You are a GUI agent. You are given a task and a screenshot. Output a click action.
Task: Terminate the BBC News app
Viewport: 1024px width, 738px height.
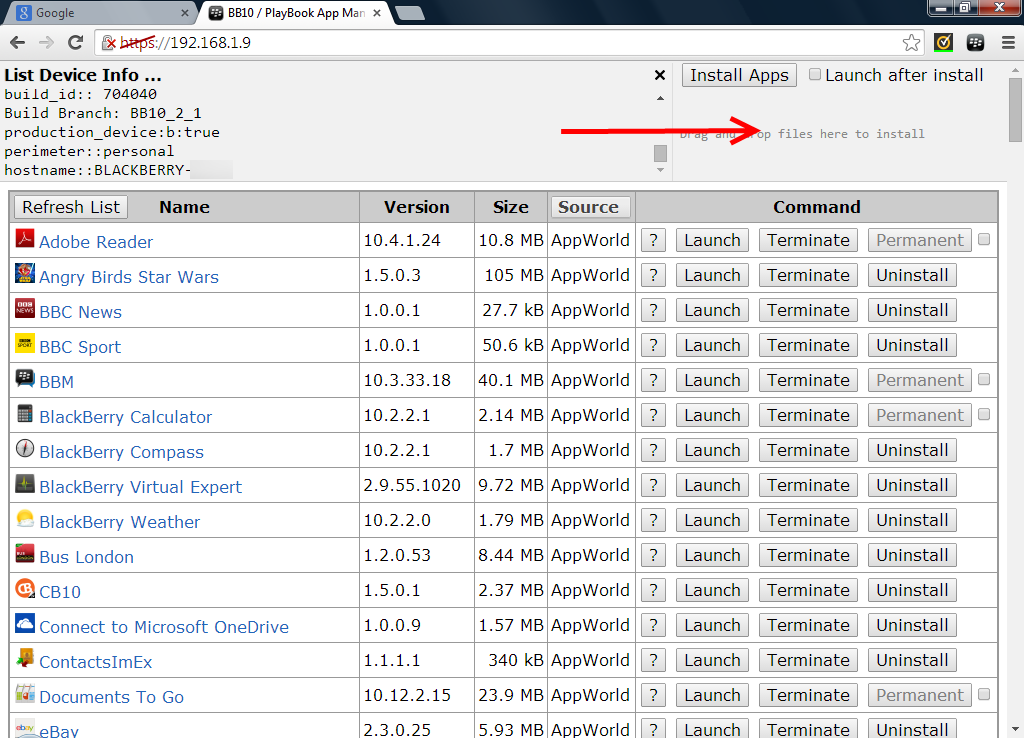pos(808,310)
